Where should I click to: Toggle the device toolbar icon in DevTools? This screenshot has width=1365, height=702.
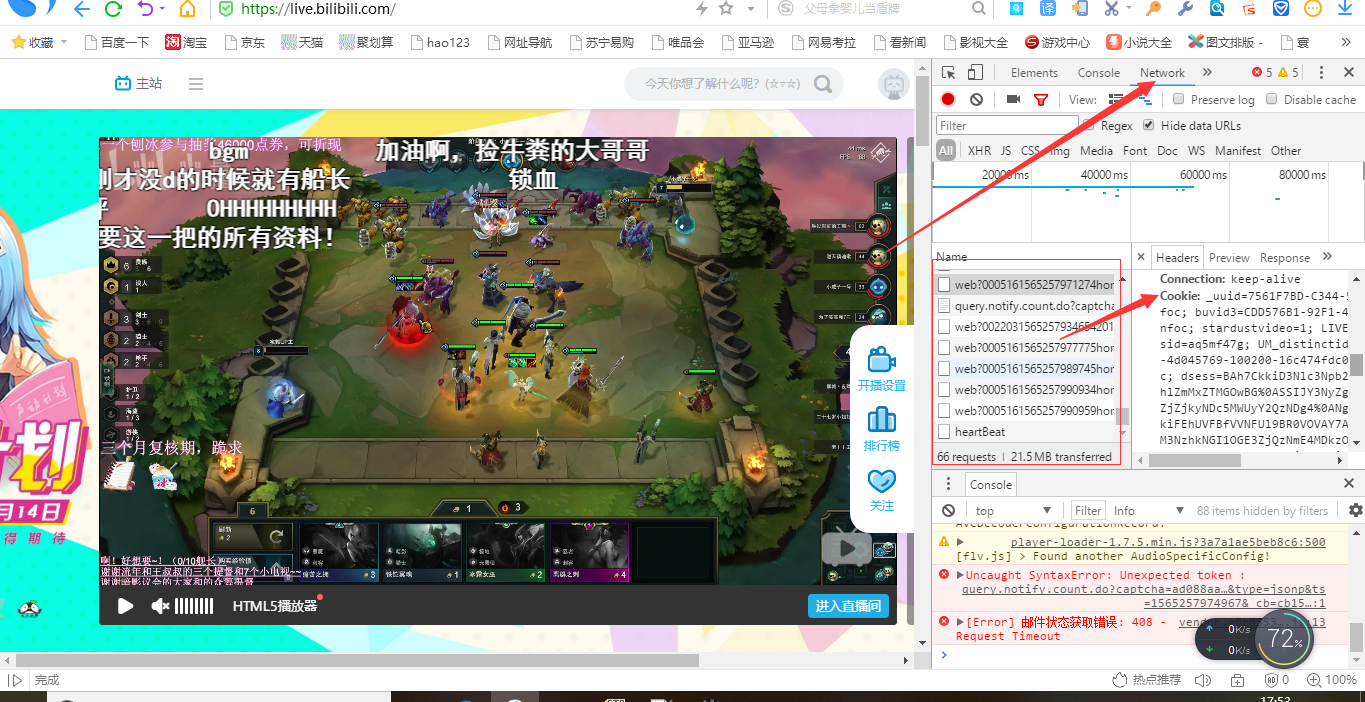pyautogui.click(x=976, y=72)
